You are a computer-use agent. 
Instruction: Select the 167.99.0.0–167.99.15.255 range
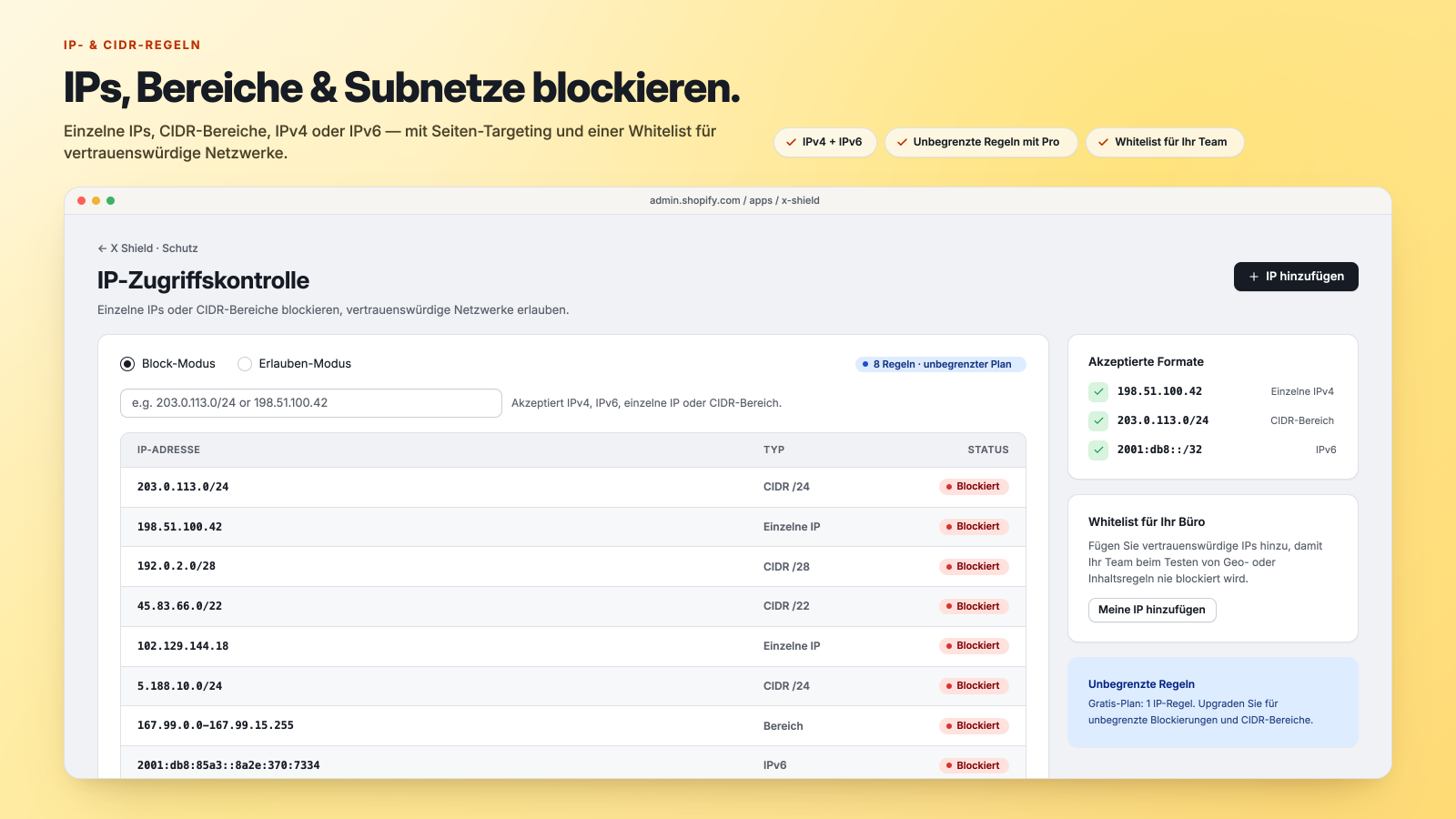pyautogui.click(x=216, y=725)
